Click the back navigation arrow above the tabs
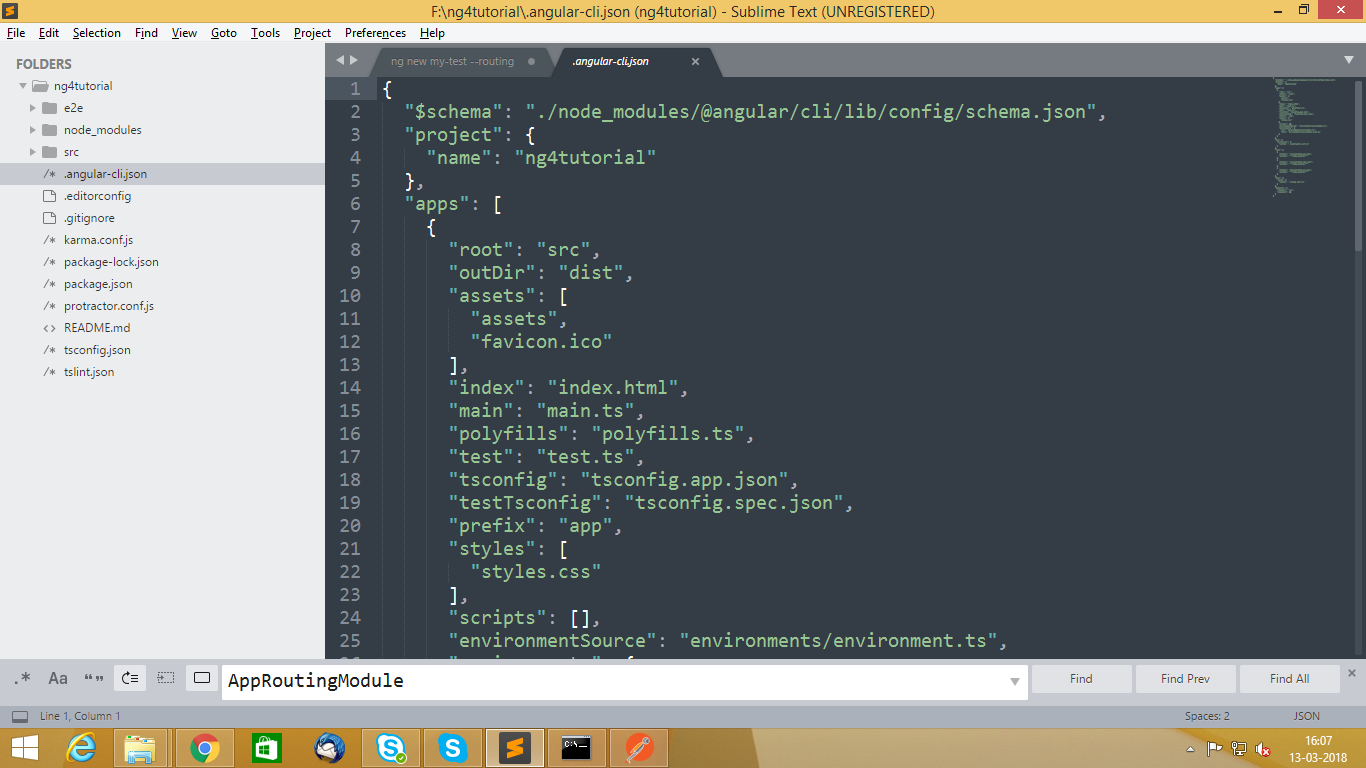Viewport: 1366px width, 768px height. click(340, 60)
